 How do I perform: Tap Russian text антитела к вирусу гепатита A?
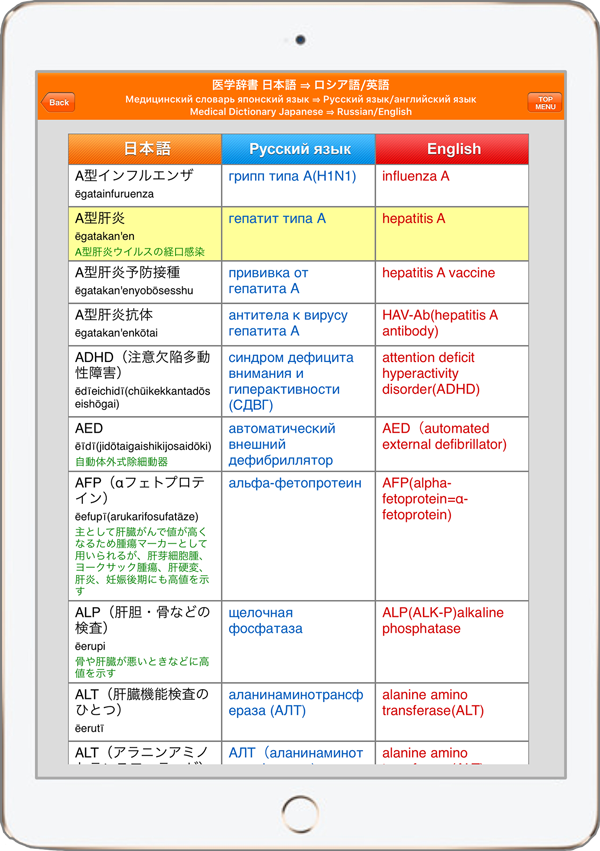288,323
